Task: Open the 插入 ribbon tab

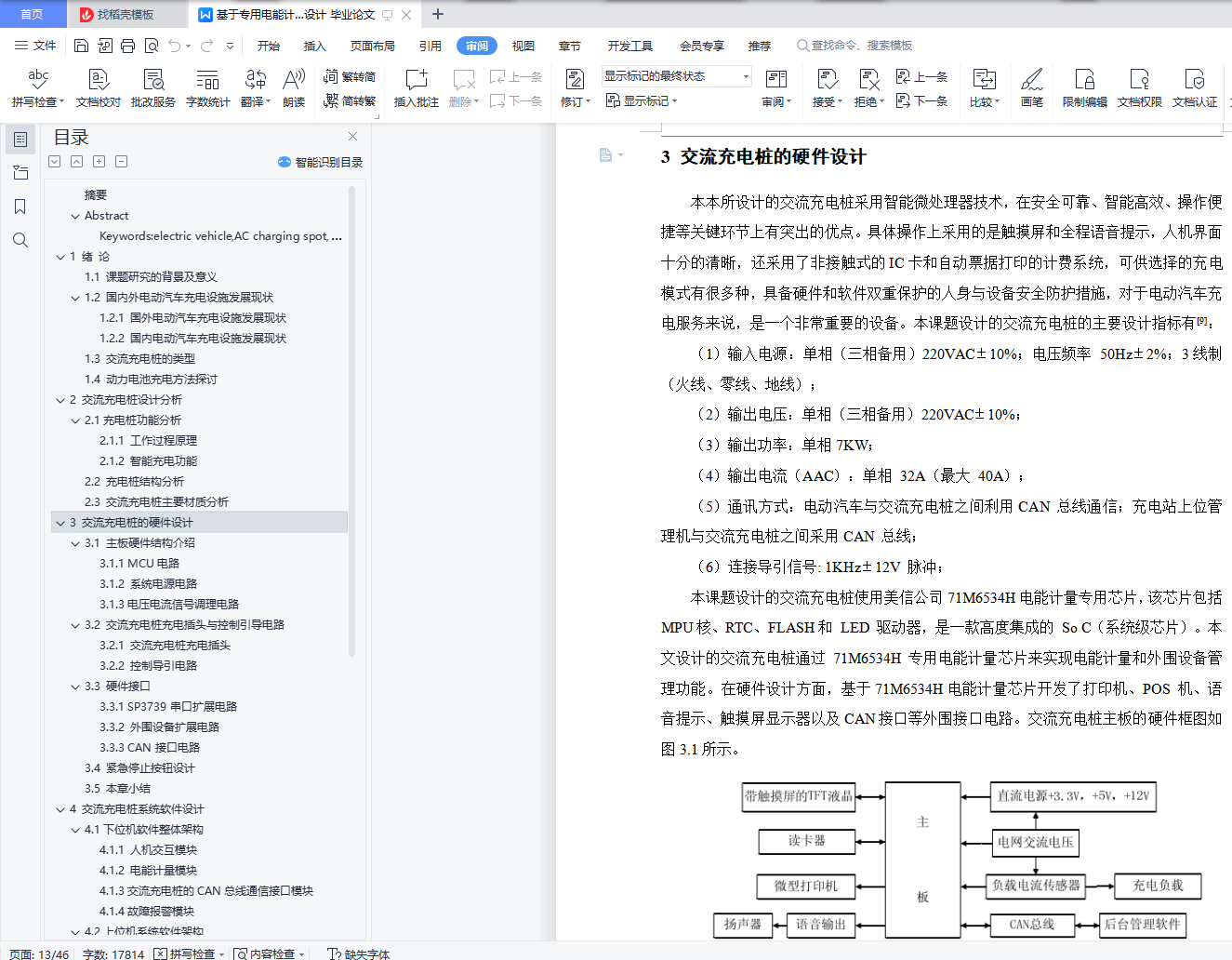Action: tap(315, 46)
